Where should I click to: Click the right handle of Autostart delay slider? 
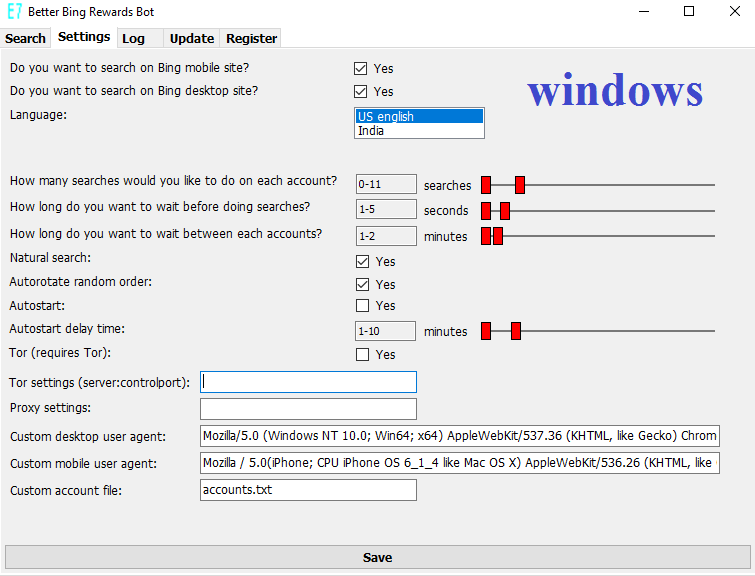click(516, 331)
